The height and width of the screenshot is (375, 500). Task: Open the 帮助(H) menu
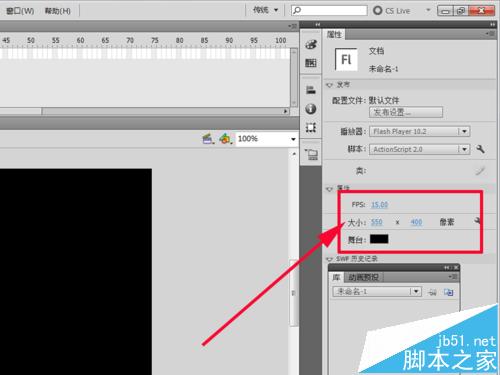click(58, 11)
